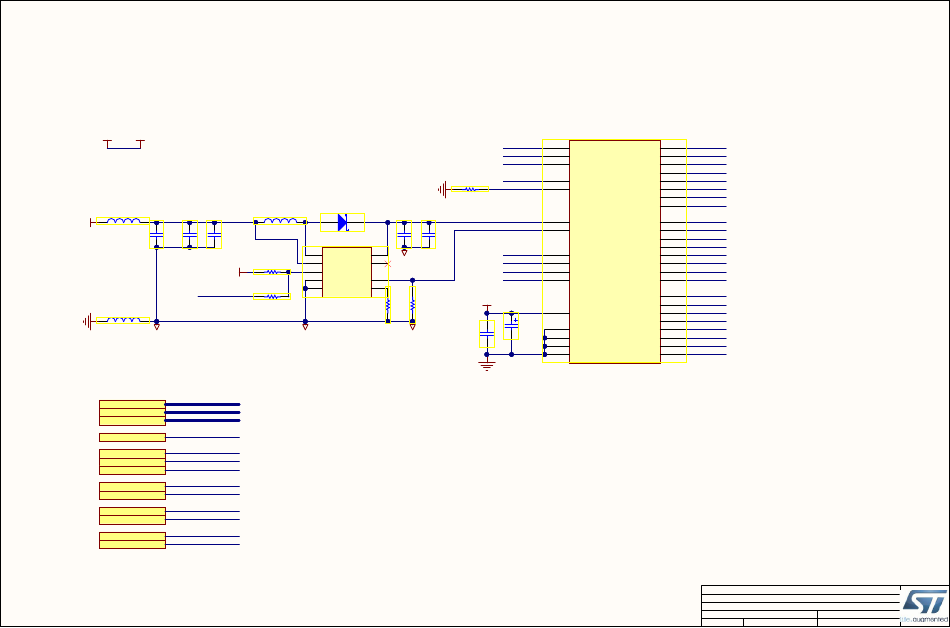Select the ground symbol left of the top resistor

pos(443,190)
